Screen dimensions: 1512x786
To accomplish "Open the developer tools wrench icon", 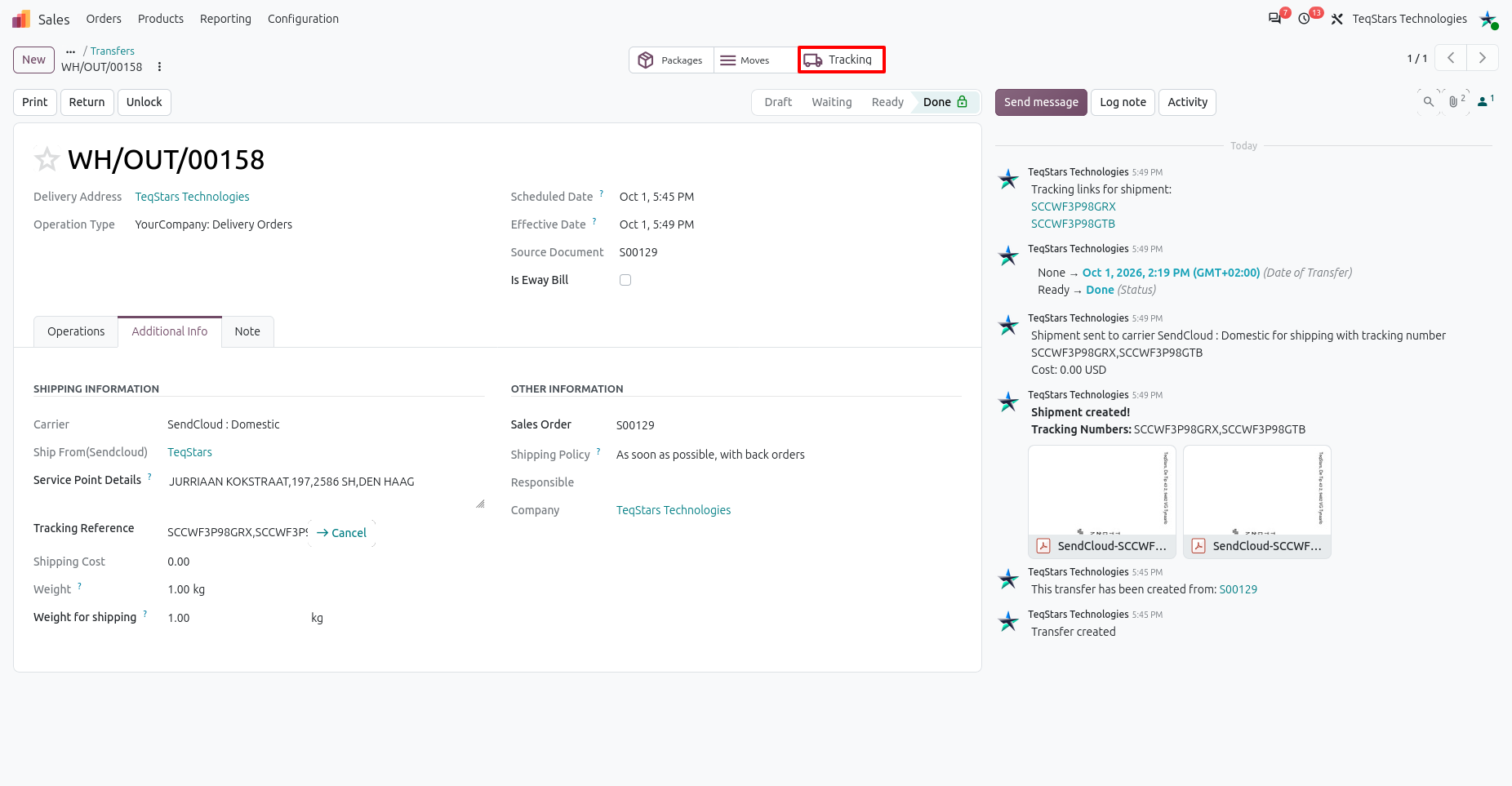I will [1336, 19].
